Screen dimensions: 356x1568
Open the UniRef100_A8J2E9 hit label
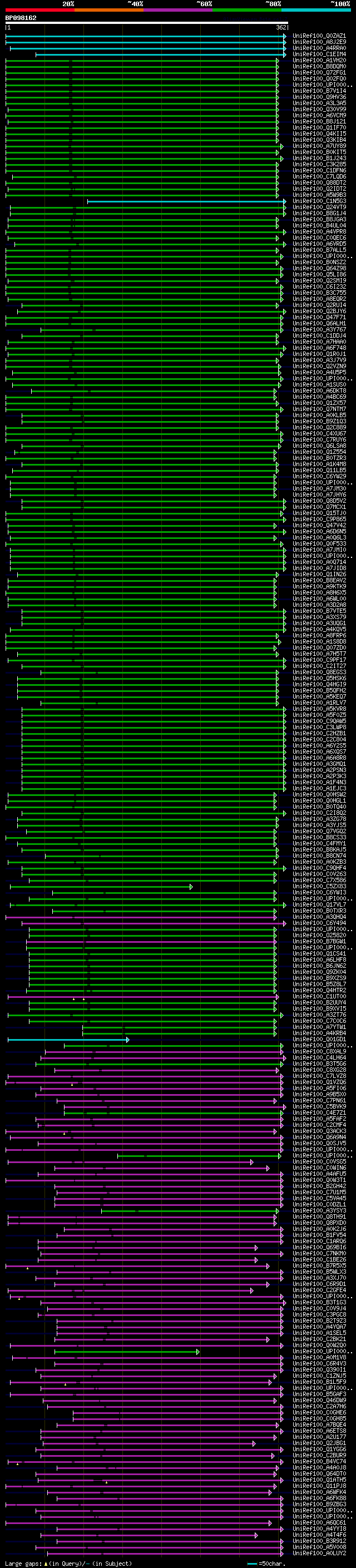point(319,43)
